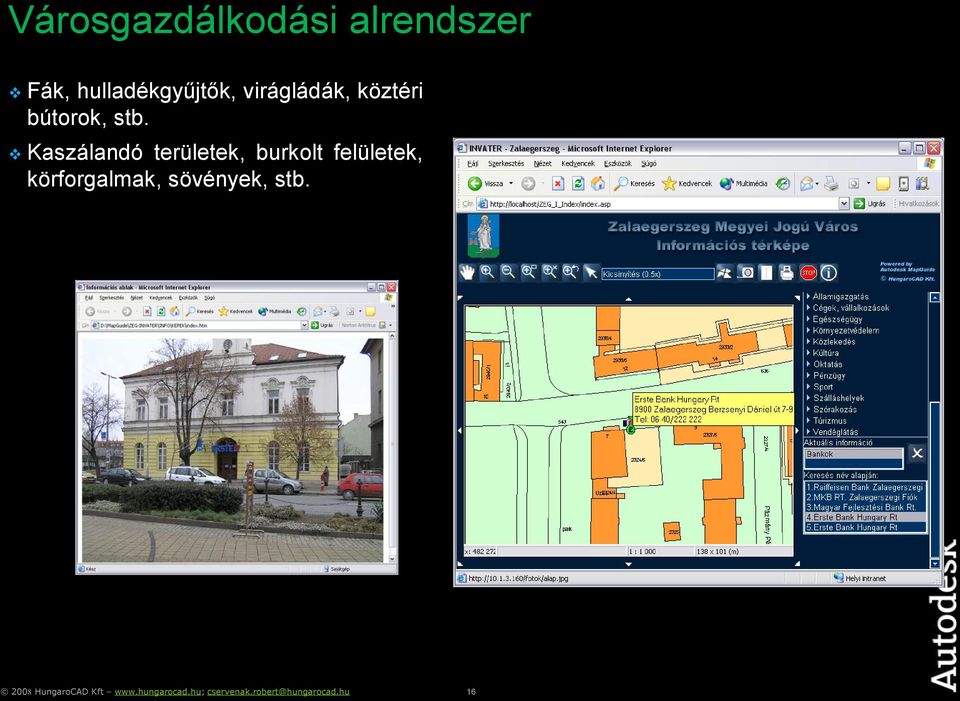Click Multimédia in INVATER browser toolbar
960x701 pixels.
743,184
